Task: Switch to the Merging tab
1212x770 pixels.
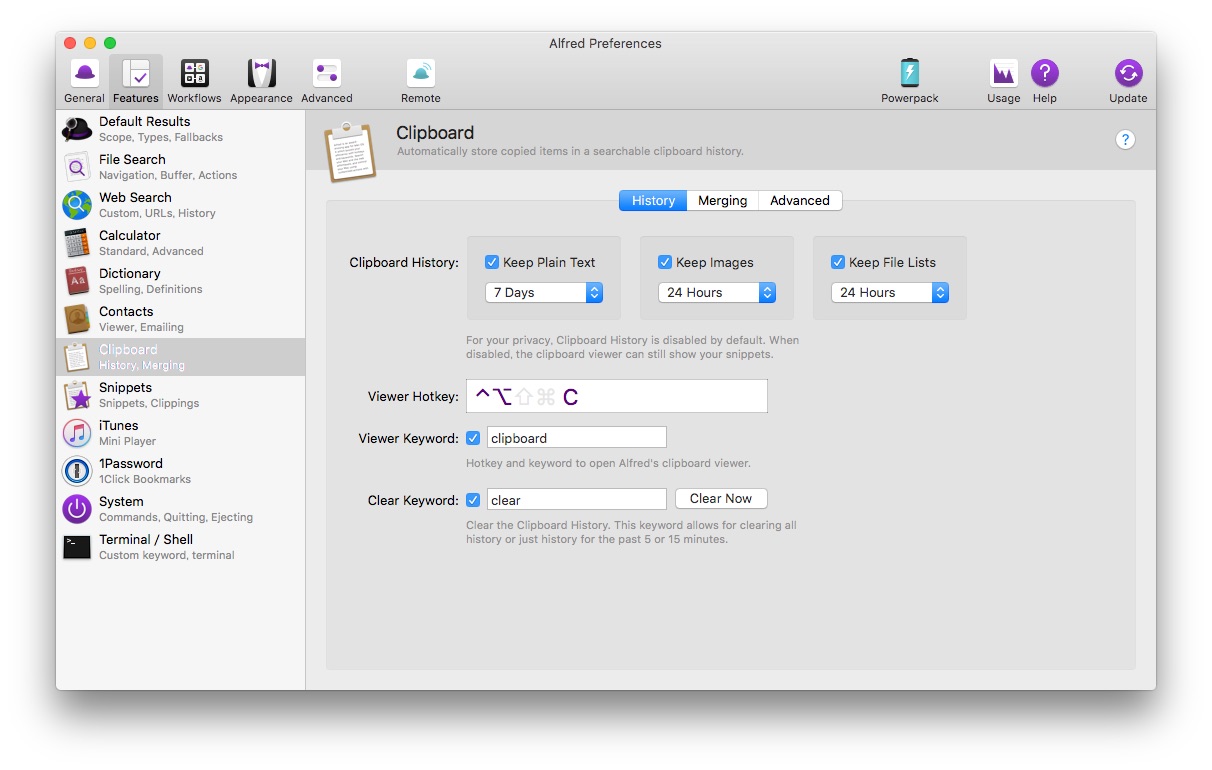Action: [722, 201]
